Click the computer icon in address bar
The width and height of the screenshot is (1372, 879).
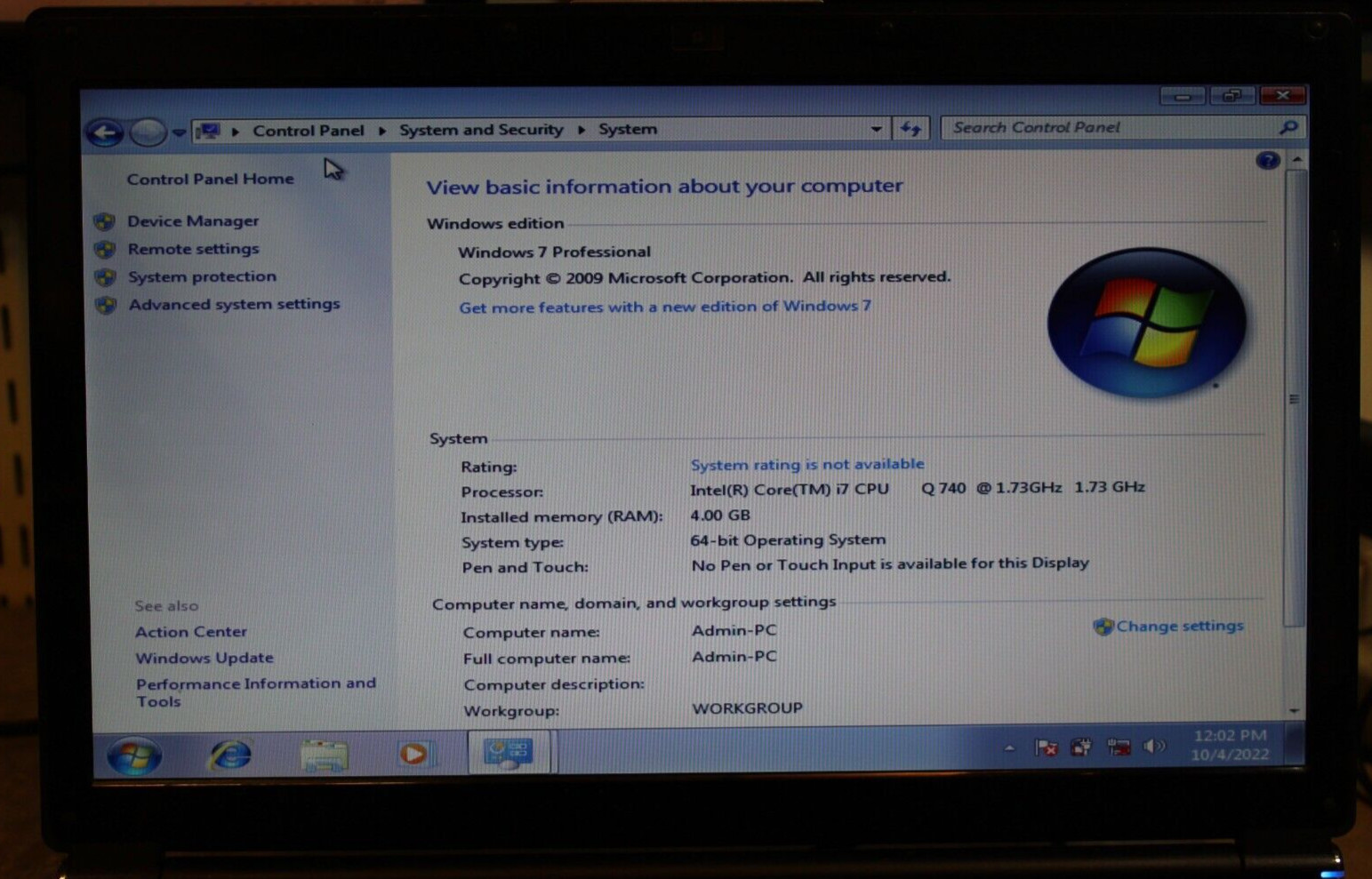[209, 132]
